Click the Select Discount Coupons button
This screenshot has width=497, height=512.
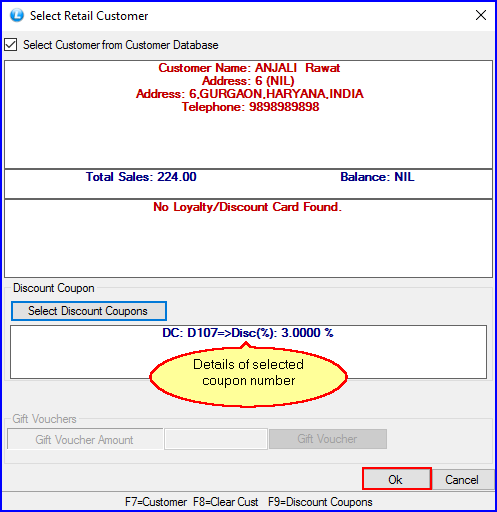89,311
